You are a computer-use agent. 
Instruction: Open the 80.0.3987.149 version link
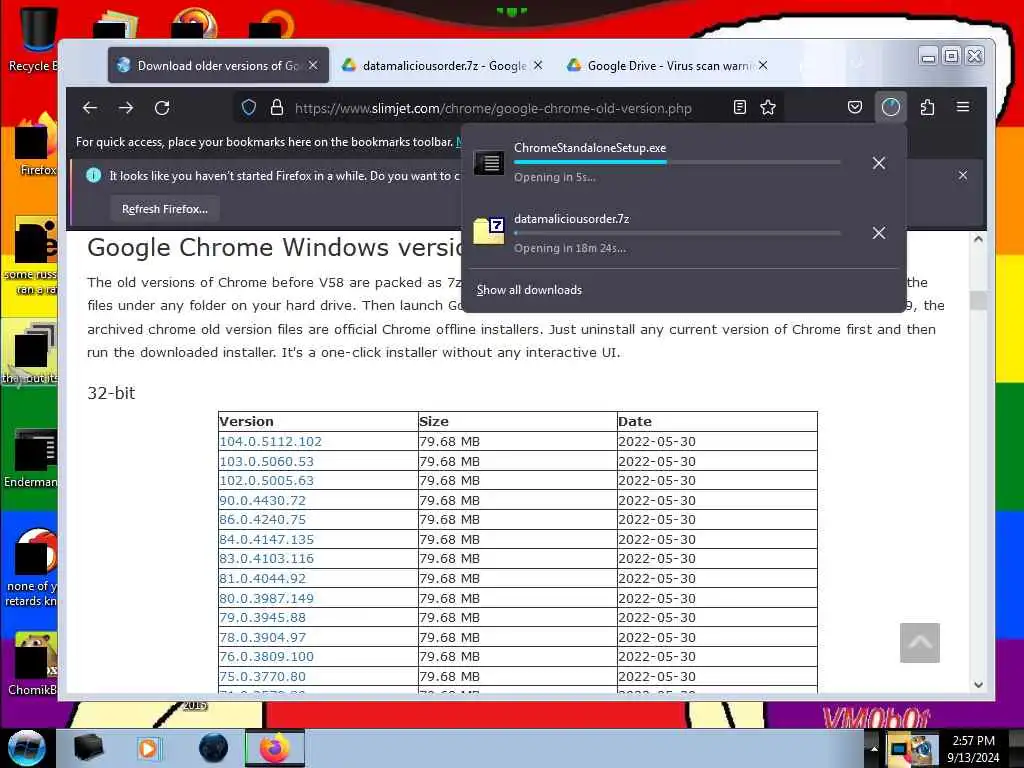click(x=266, y=598)
